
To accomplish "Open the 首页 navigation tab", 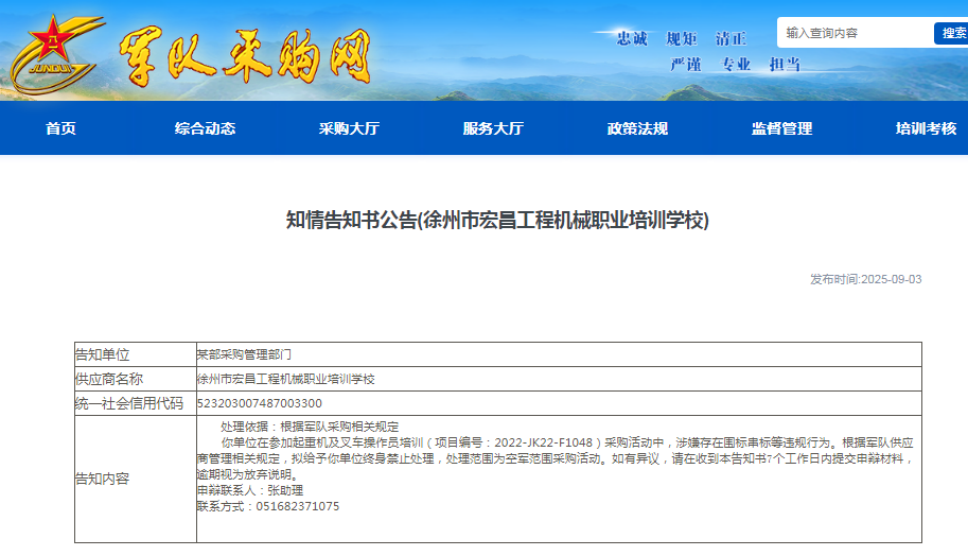I will coord(61,128).
